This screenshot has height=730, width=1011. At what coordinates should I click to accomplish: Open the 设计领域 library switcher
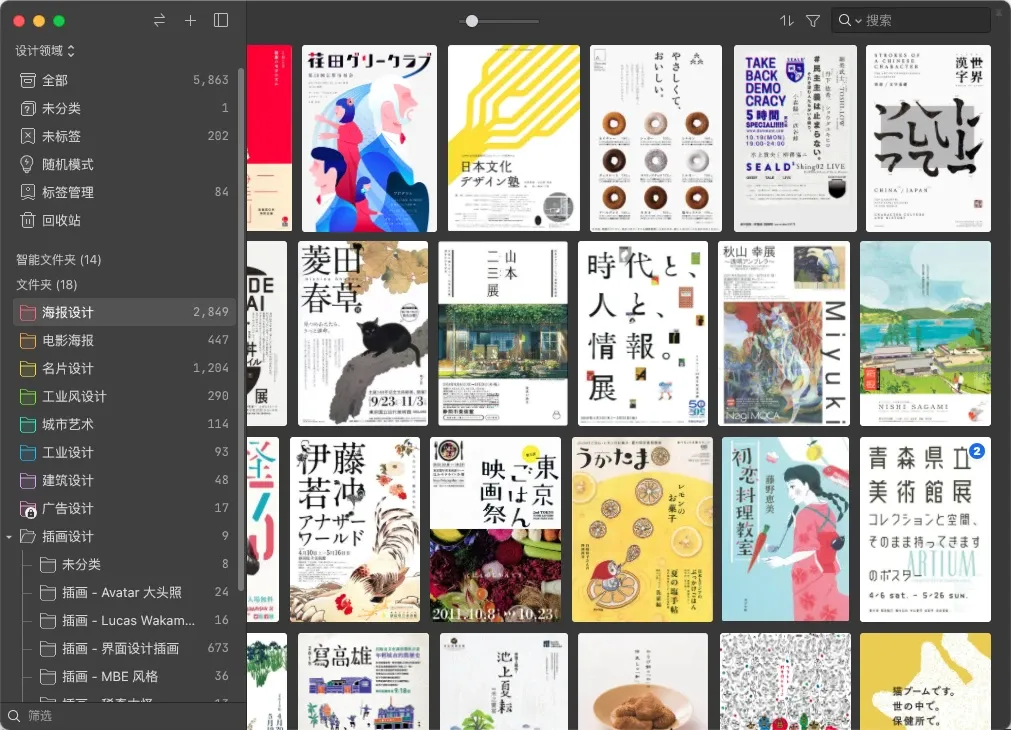[x=45, y=50]
